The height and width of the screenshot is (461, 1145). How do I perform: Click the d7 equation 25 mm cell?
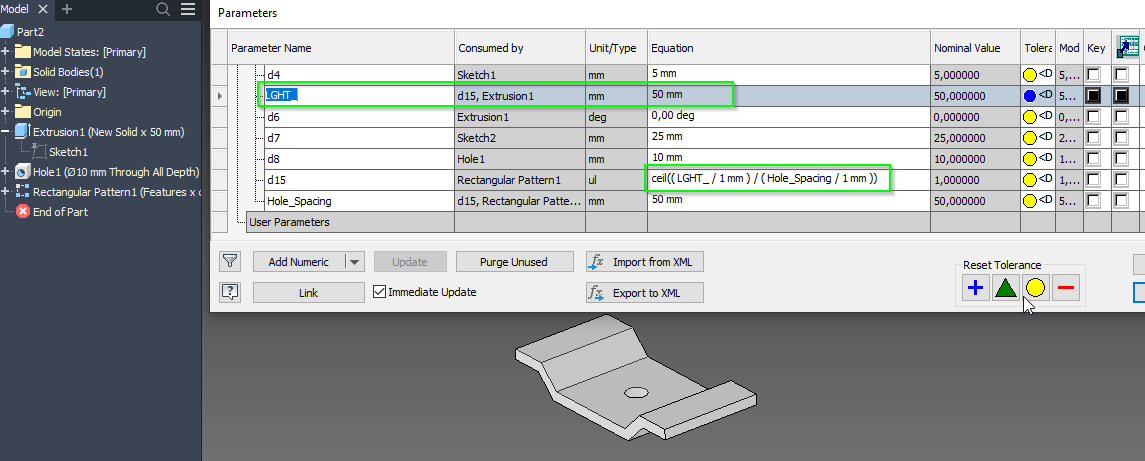(x=789, y=137)
